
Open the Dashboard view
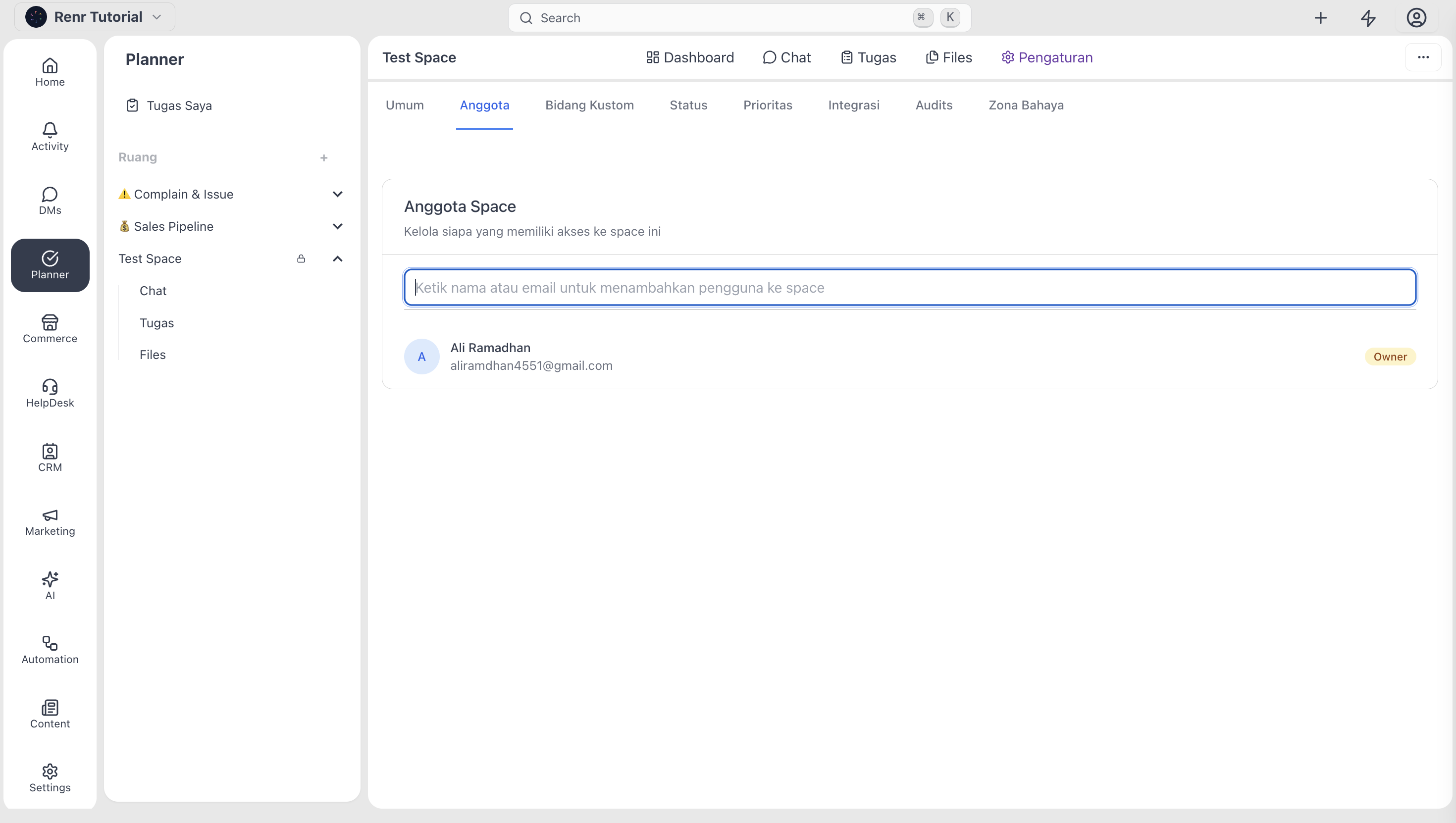pyautogui.click(x=690, y=57)
